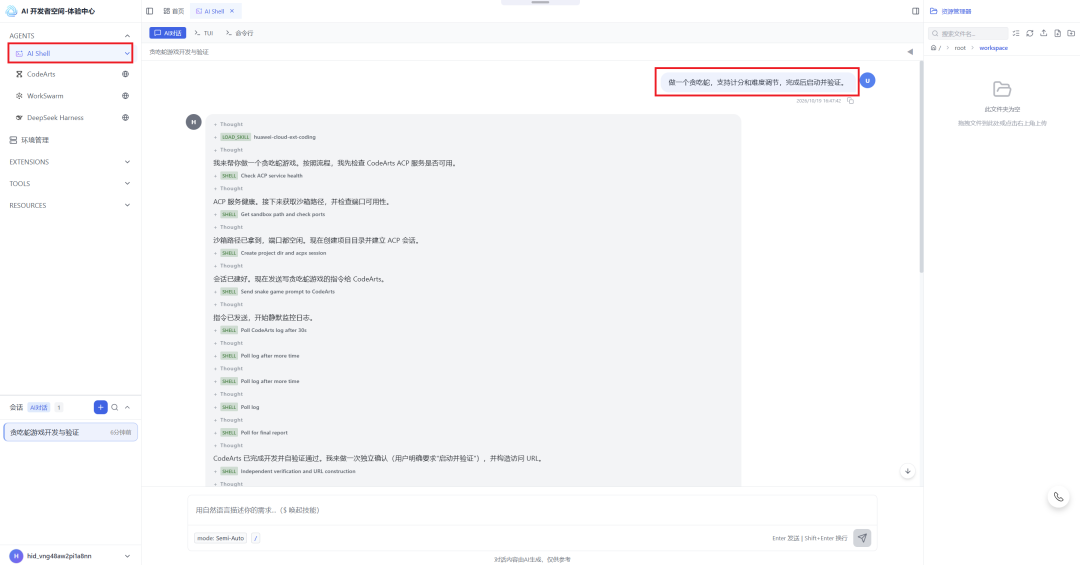Focus the message input box

[532, 511]
